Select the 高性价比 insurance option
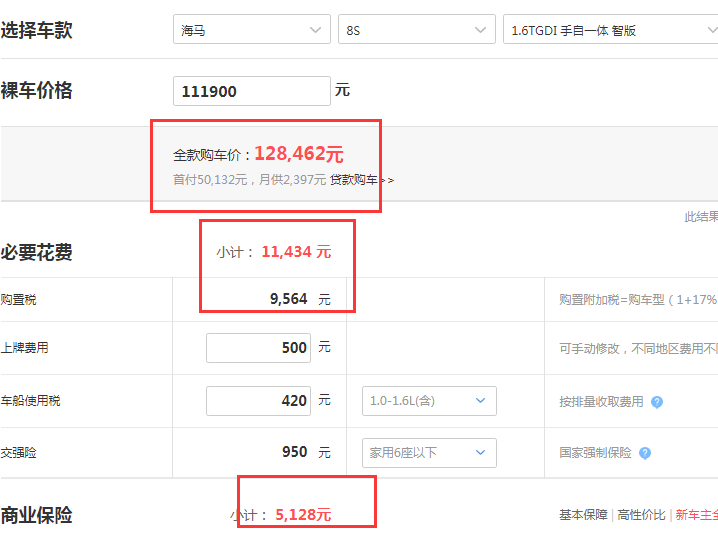This screenshot has height=536, width=718. (x=641, y=515)
